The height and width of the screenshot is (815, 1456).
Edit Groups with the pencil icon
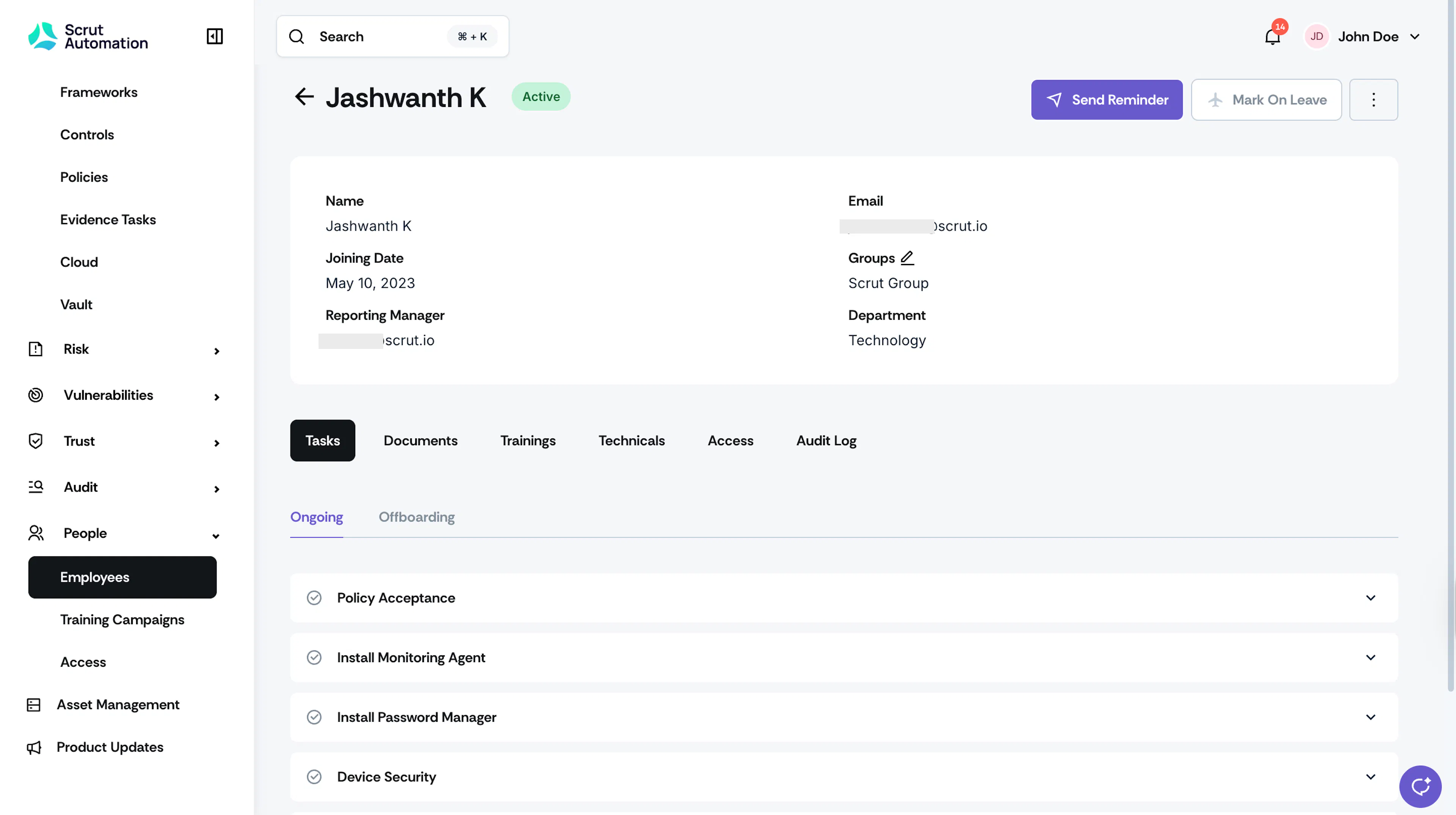click(907, 258)
